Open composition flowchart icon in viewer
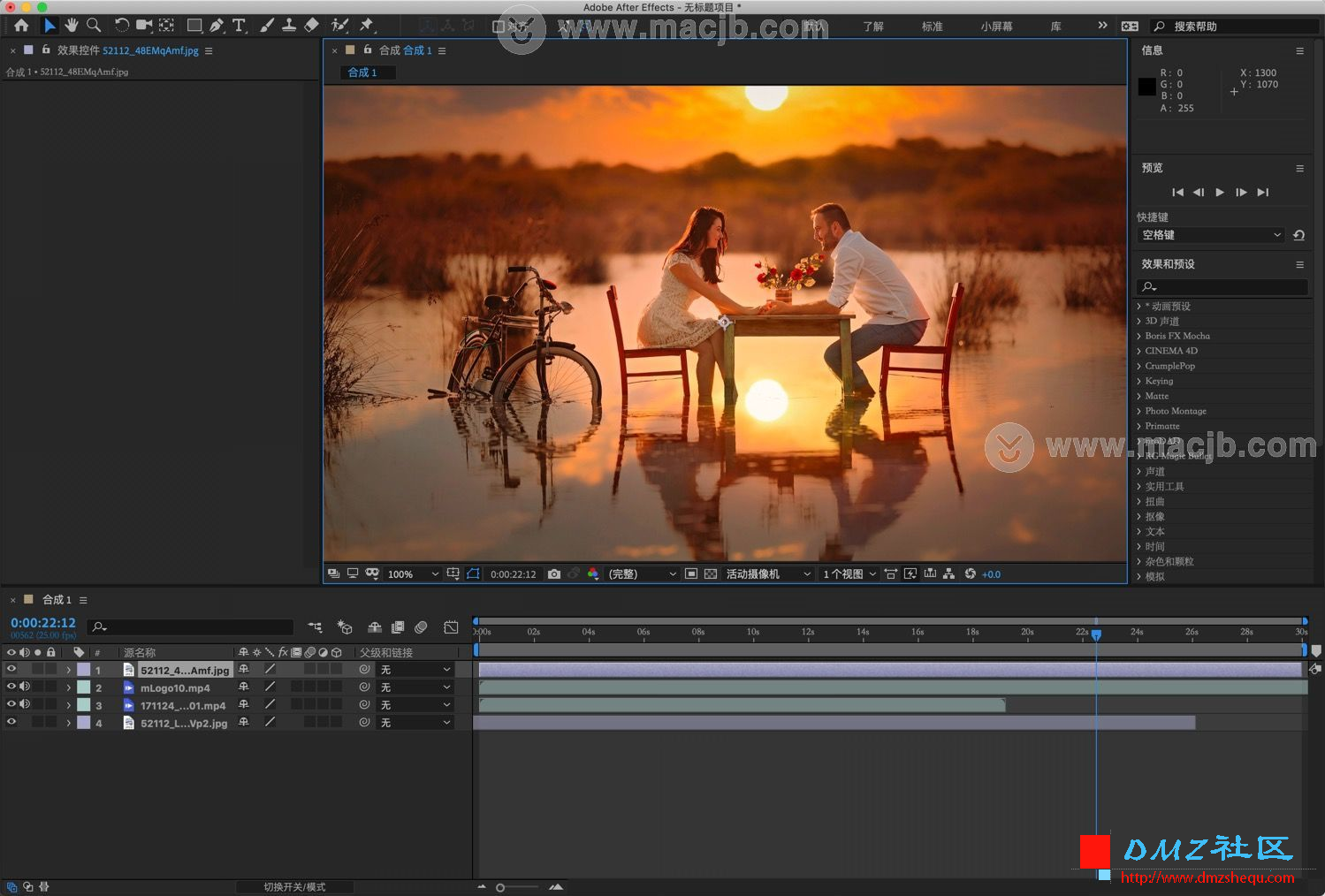1325x896 pixels. (x=948, y=574)
